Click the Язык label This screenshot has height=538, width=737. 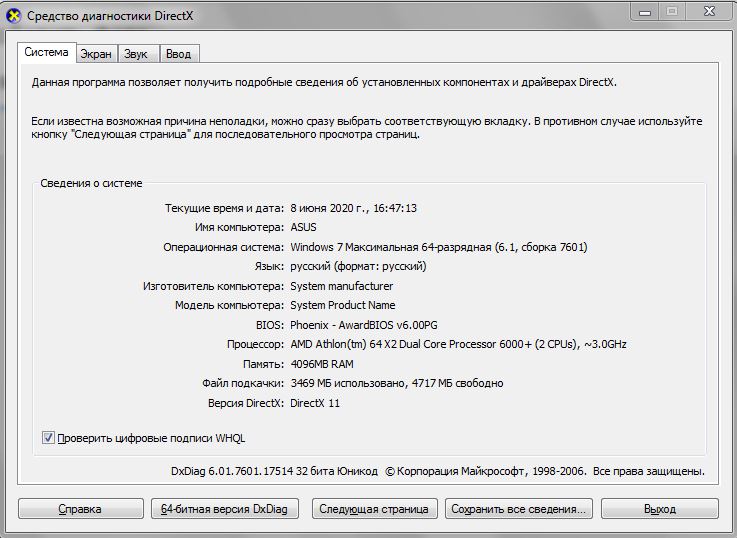(x=269, y=266)
